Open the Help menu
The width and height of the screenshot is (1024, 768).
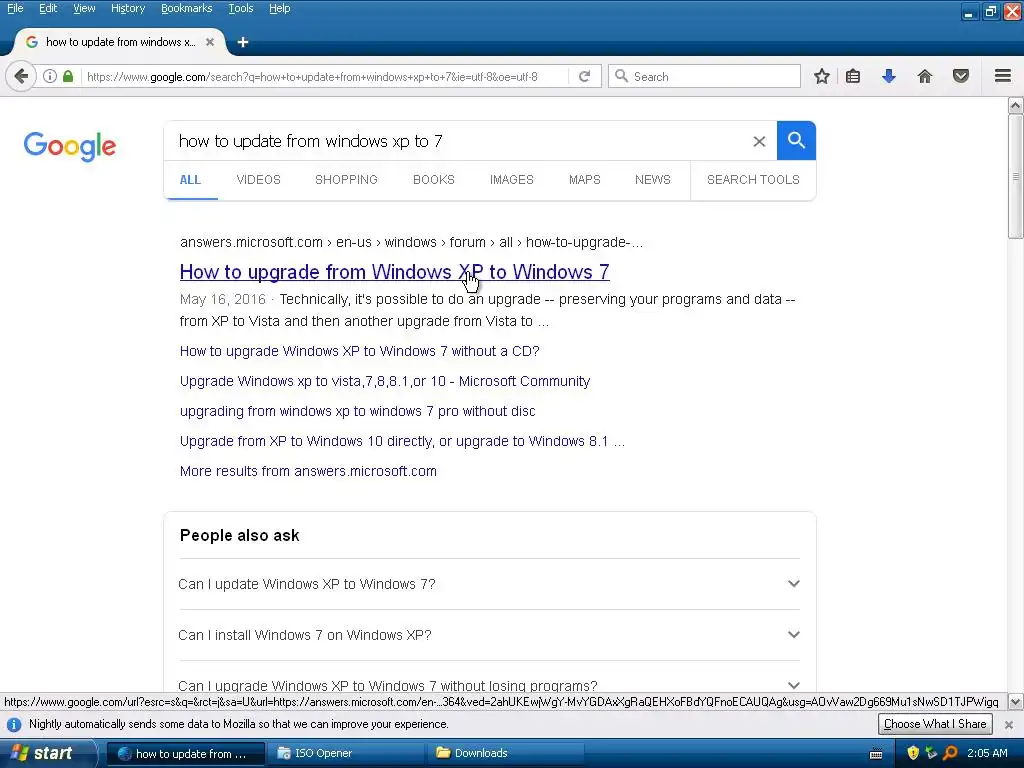pos(280,8)
